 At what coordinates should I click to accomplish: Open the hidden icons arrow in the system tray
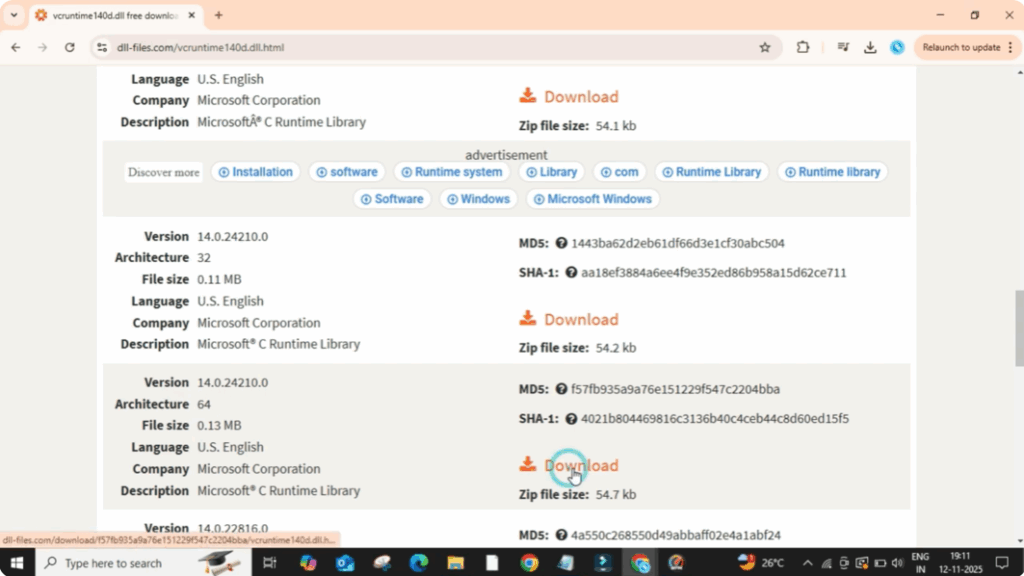[x=808, y=563]
